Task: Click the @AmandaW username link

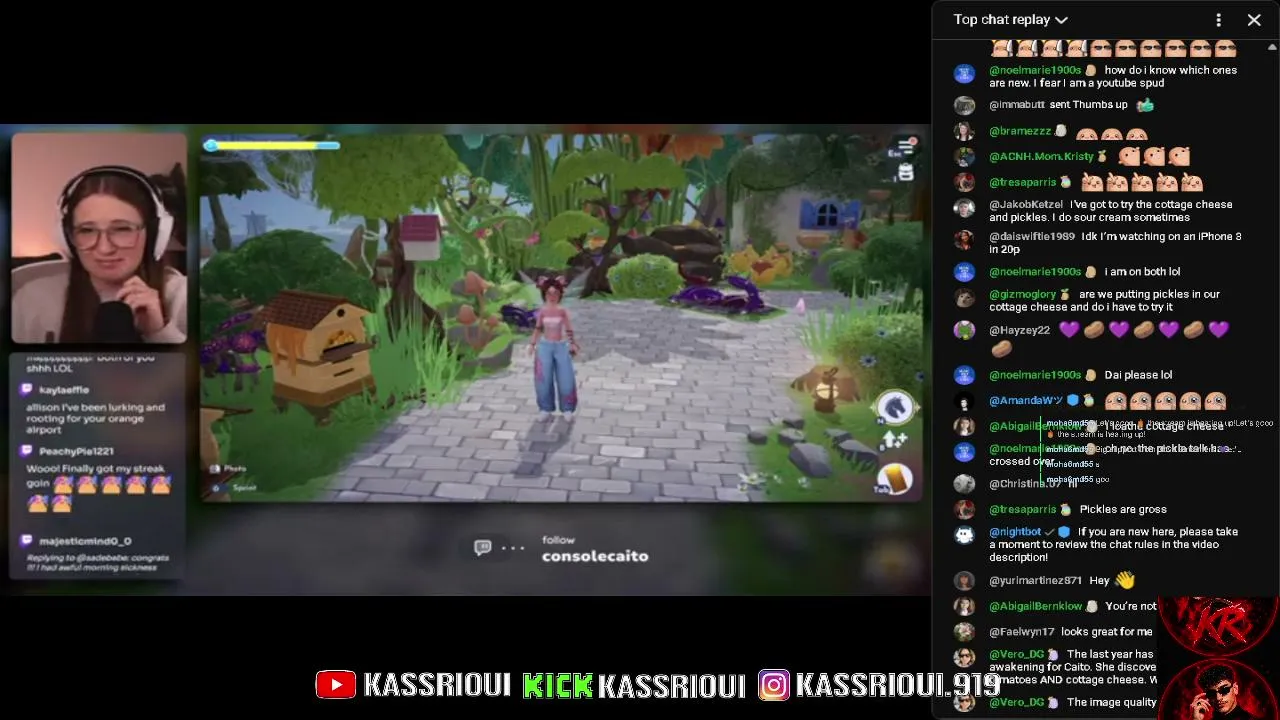Action: point(1026,401)
